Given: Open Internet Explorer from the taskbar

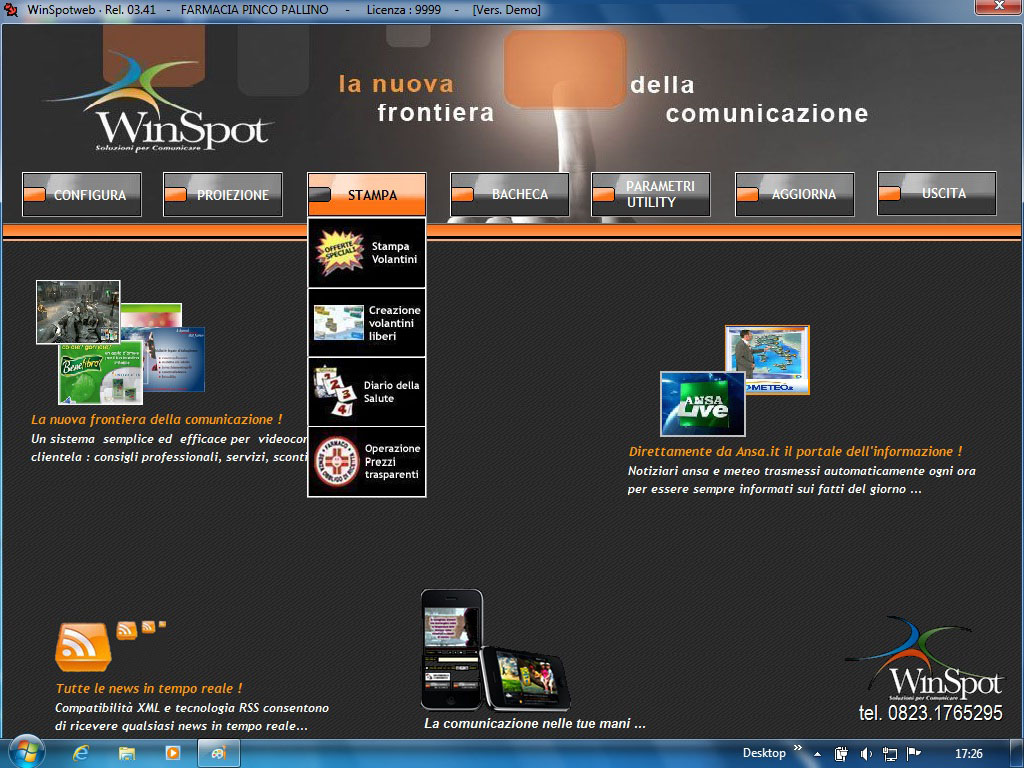Looking at the screenshot, I should tap(81, 753).
